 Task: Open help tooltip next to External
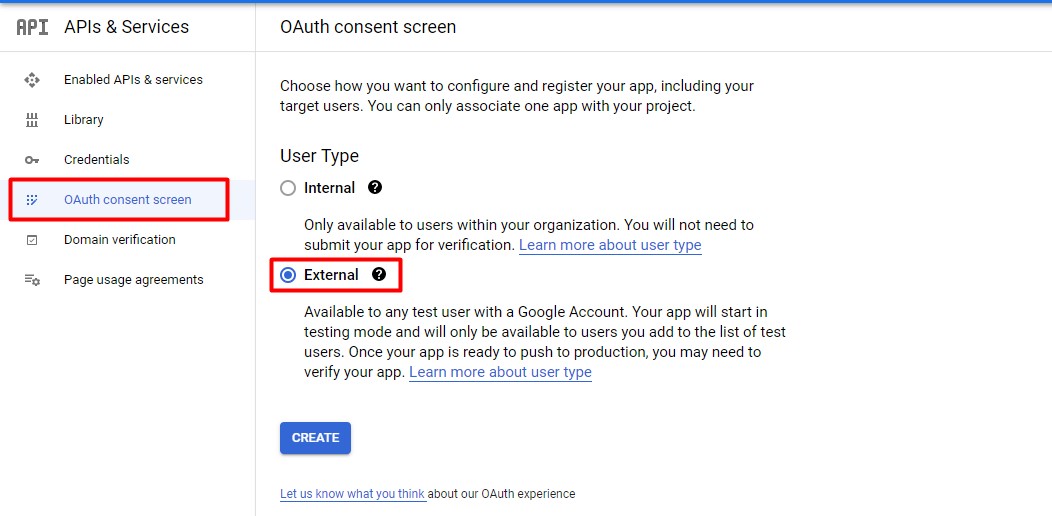coord(379,274)
